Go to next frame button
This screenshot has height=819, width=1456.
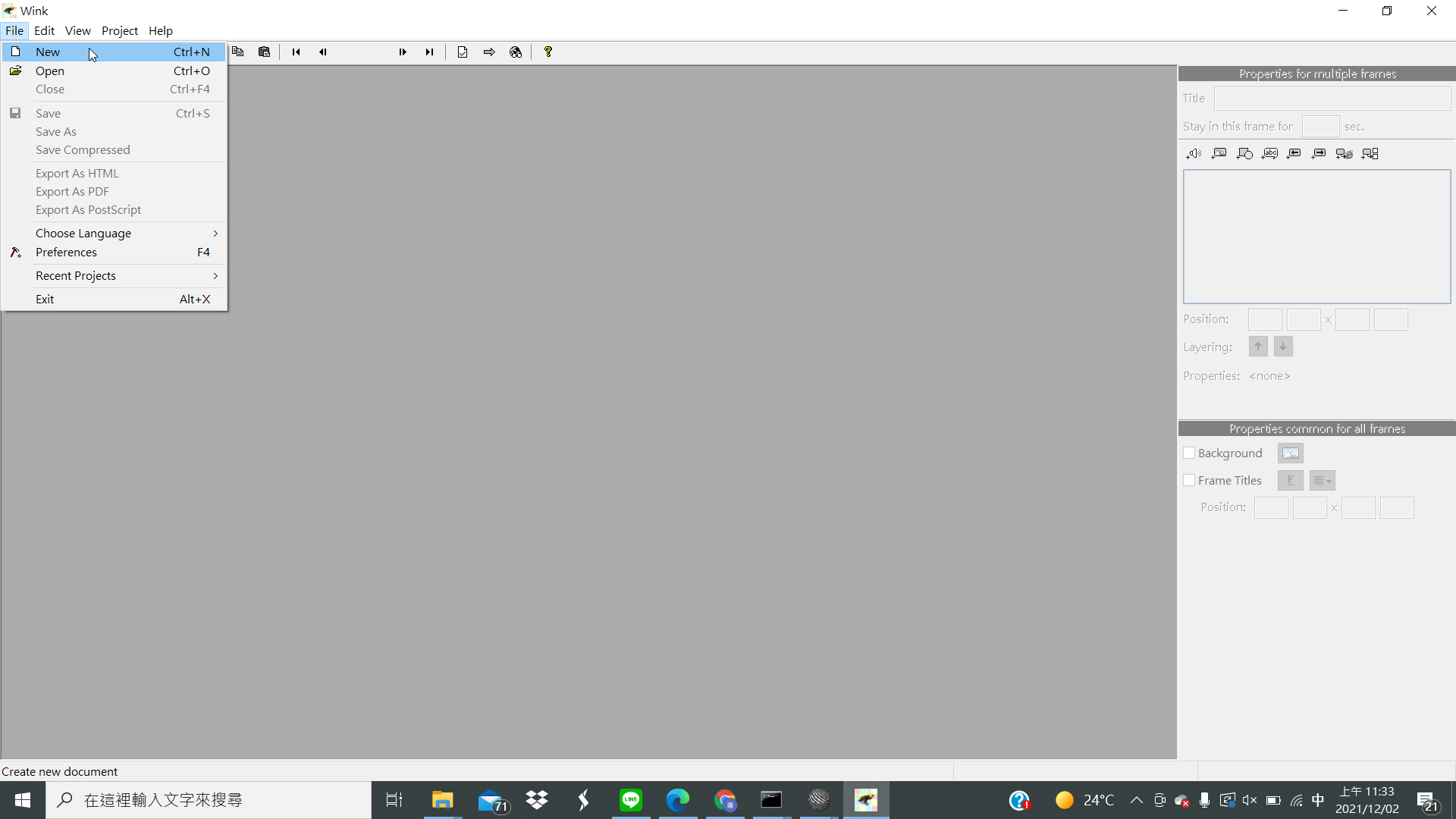pos(403,52)
